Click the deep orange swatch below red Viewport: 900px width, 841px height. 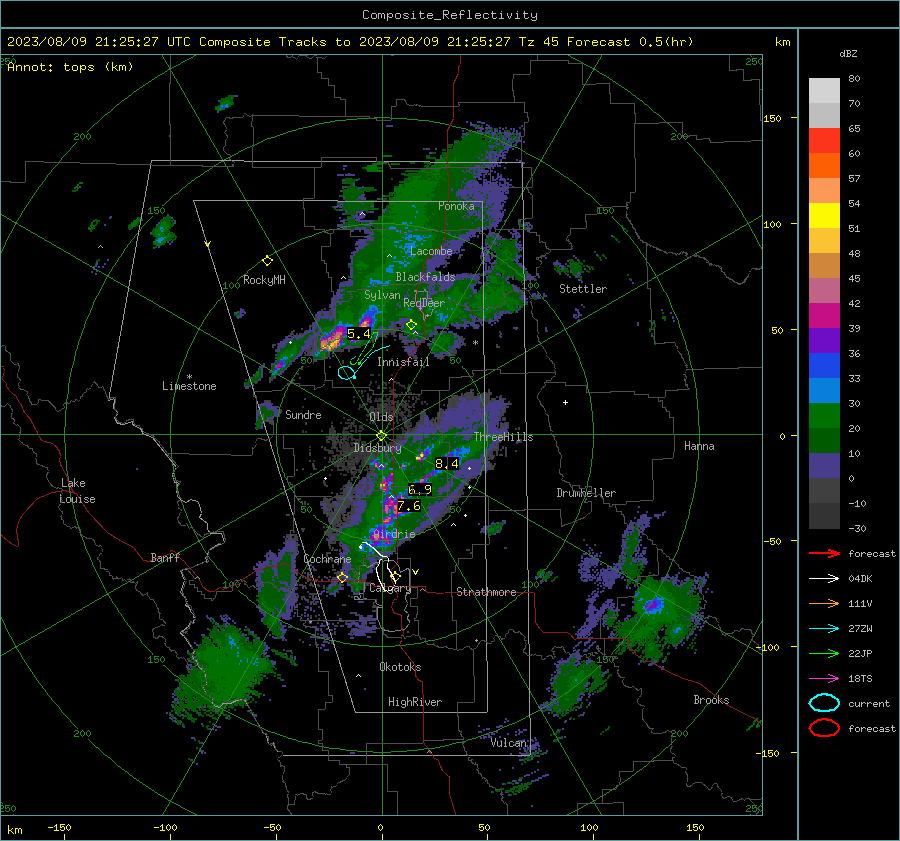coord(824,165)
